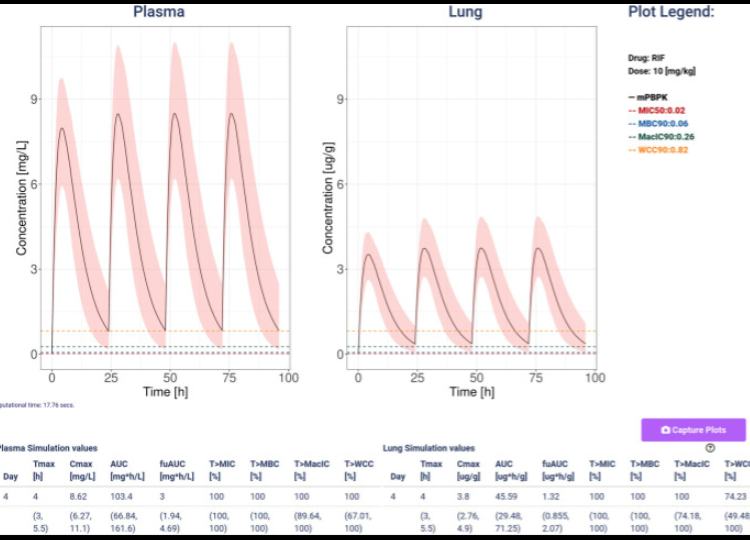Click the 'Dose: 10 [mg/kg]' legend text

pos(662,71)
